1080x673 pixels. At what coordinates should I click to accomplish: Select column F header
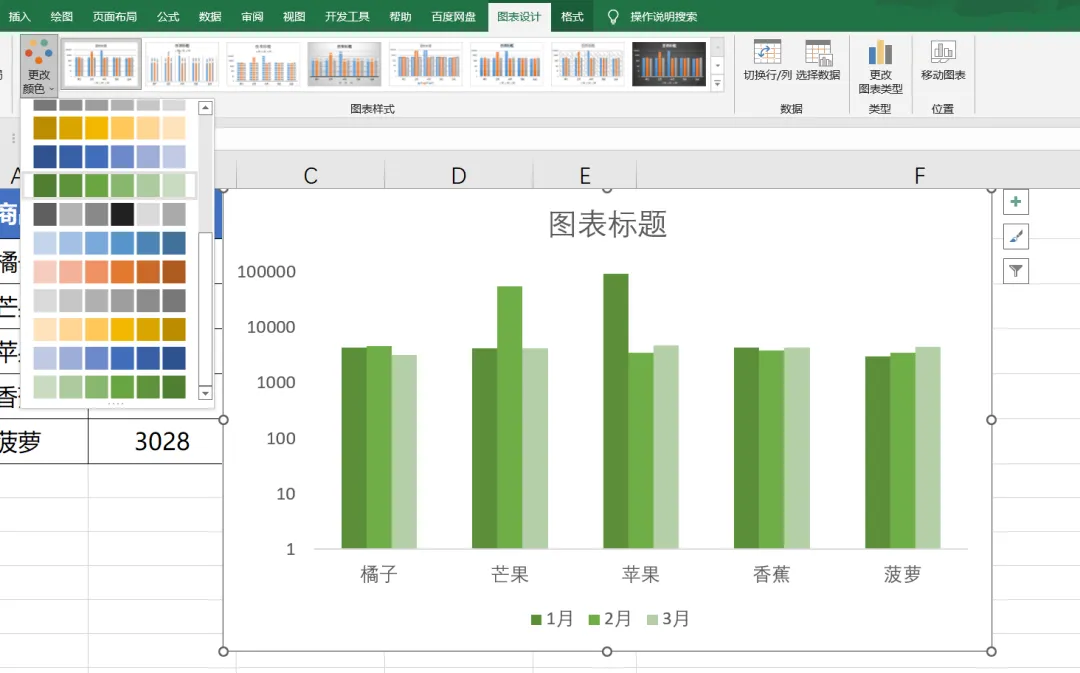tap(920, 176)
